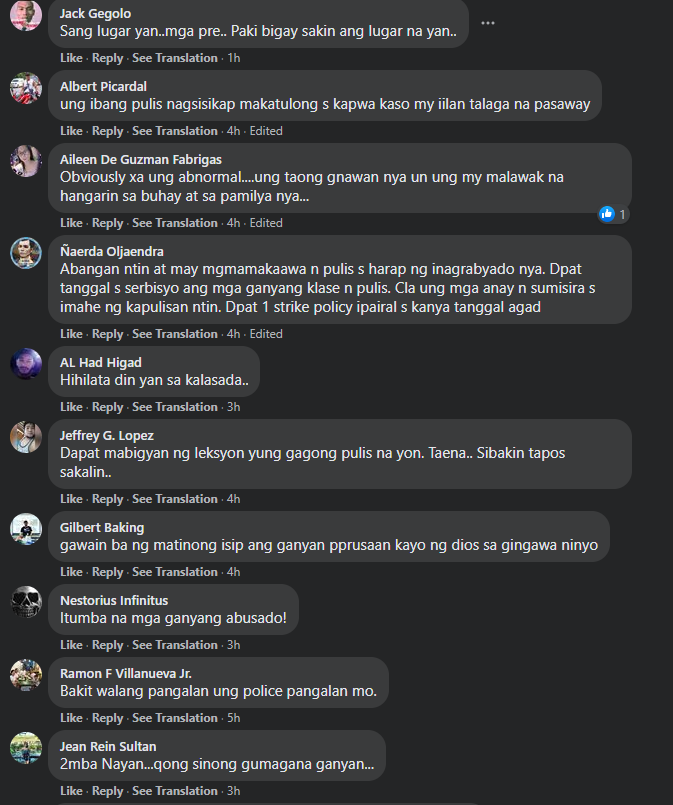The image size is (673, 805).
Task: Open Jean Rein Sultan's profile name link
Action: click(x=108, y=746)
